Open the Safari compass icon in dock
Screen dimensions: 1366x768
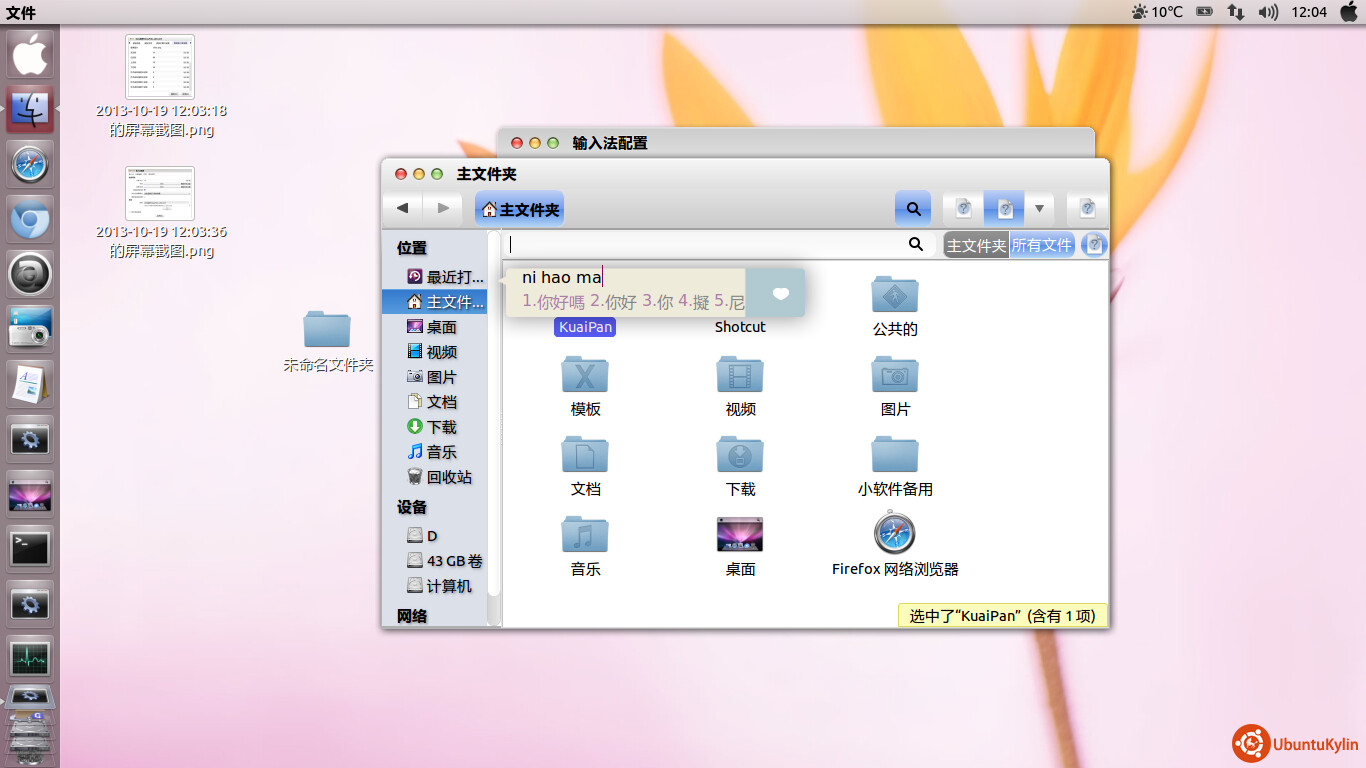pos(30,164)
